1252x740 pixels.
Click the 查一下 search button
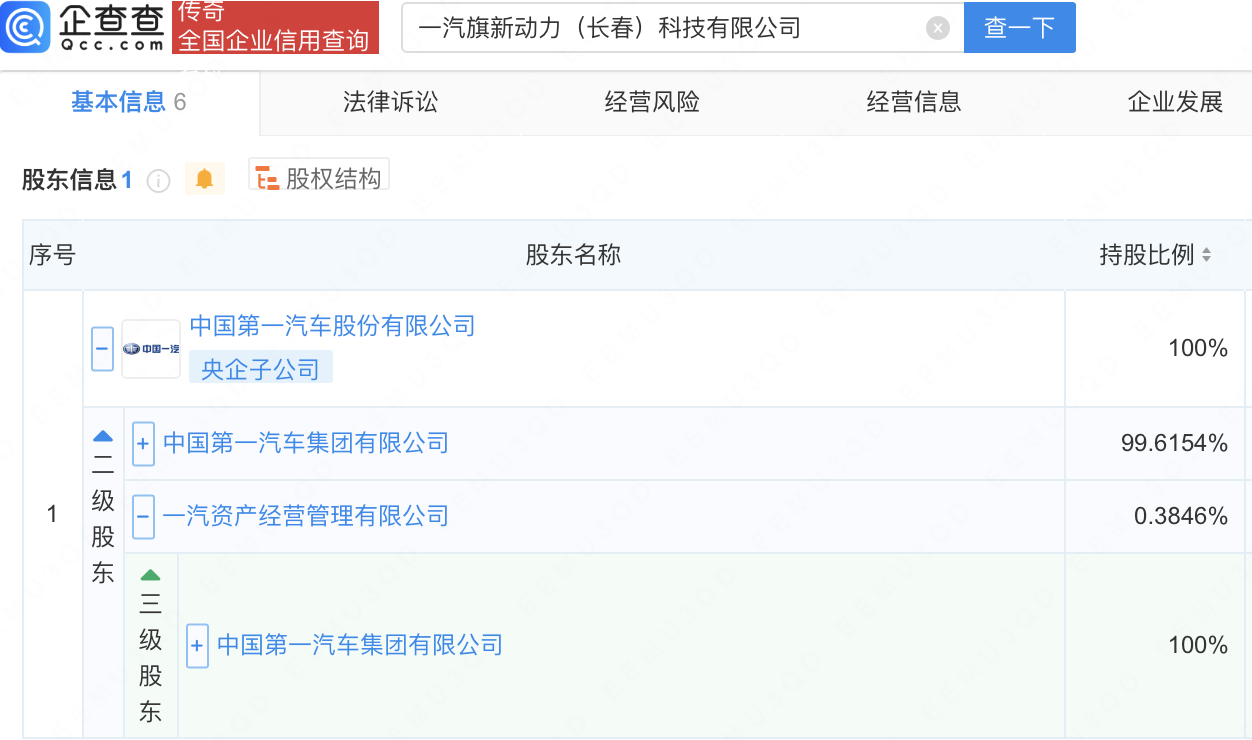click(1019, 27)
